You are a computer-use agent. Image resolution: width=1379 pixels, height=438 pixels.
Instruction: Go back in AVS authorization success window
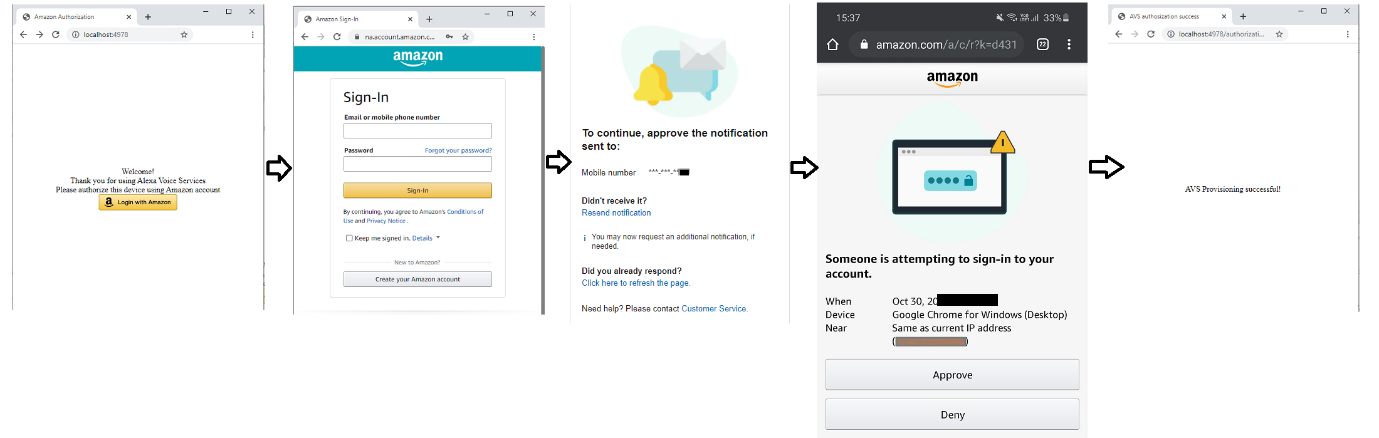[x=1120, y=34]
